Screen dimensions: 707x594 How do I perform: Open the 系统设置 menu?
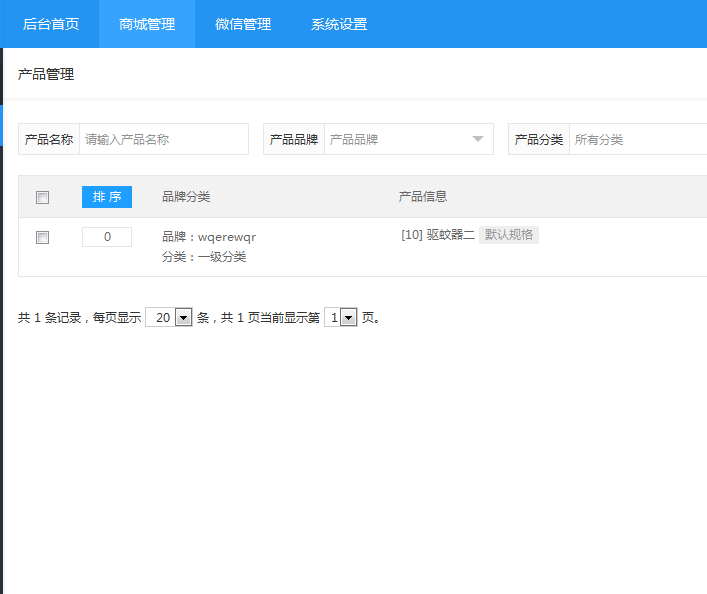(339, 24)
